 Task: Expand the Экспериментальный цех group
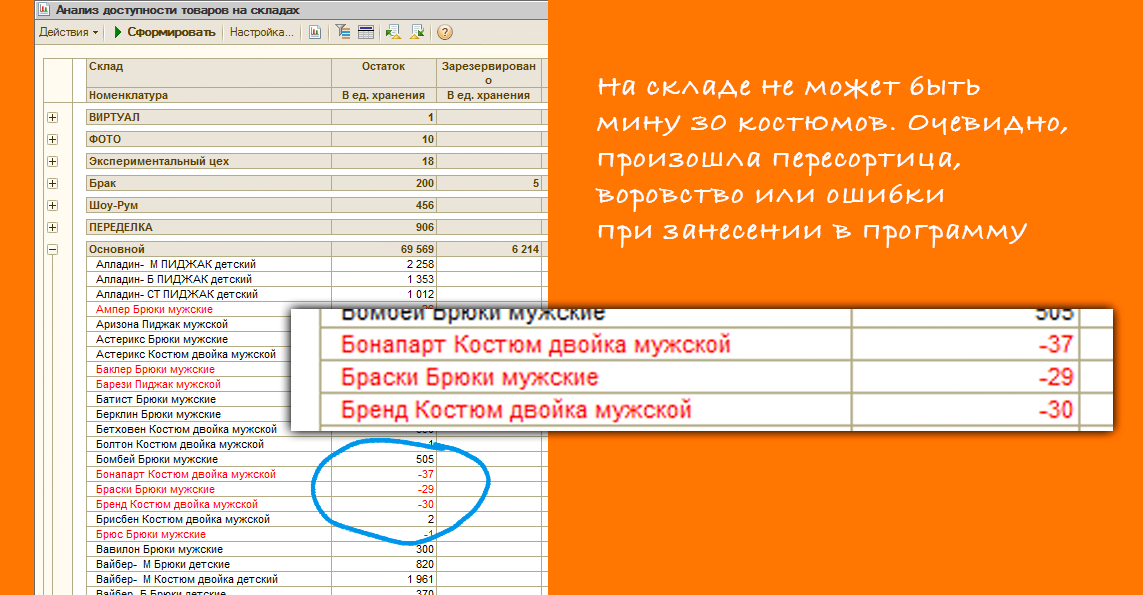pyautogui.click(x=52, y=161)
